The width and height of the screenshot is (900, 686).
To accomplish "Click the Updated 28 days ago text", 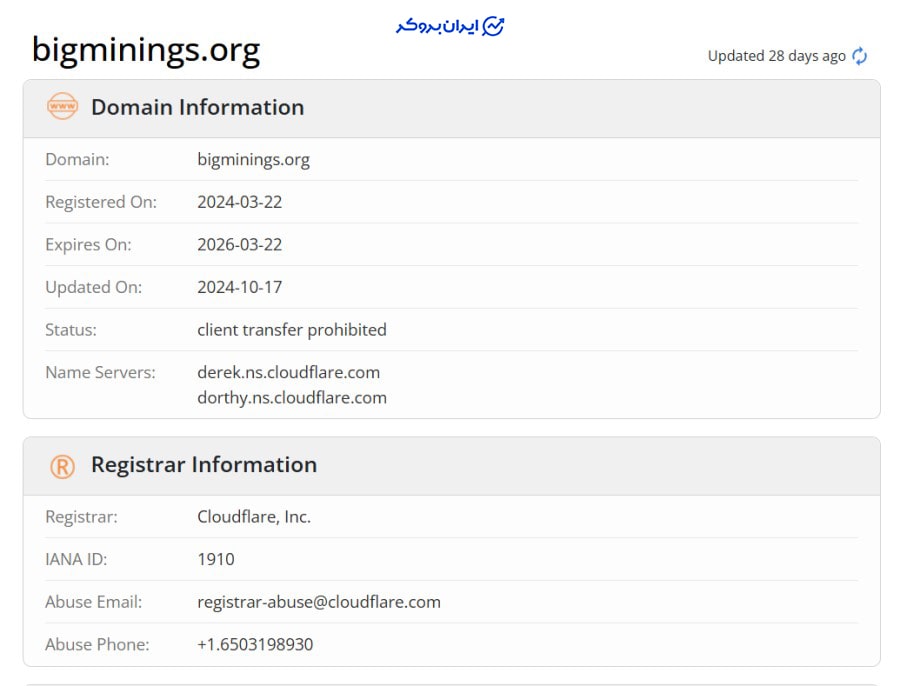I will tap(776, 56).
